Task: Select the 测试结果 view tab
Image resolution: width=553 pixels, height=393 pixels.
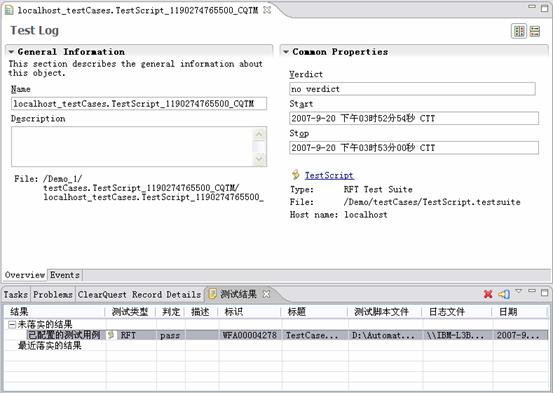Action: 238,294
